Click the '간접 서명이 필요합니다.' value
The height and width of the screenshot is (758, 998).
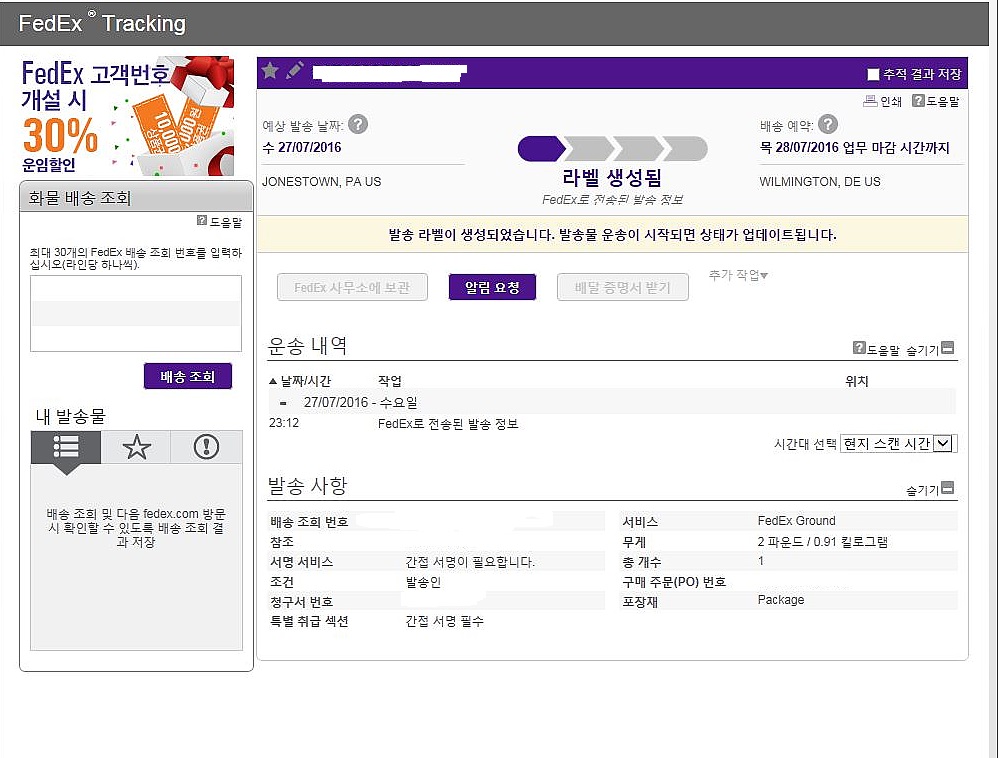coord(470,562)
